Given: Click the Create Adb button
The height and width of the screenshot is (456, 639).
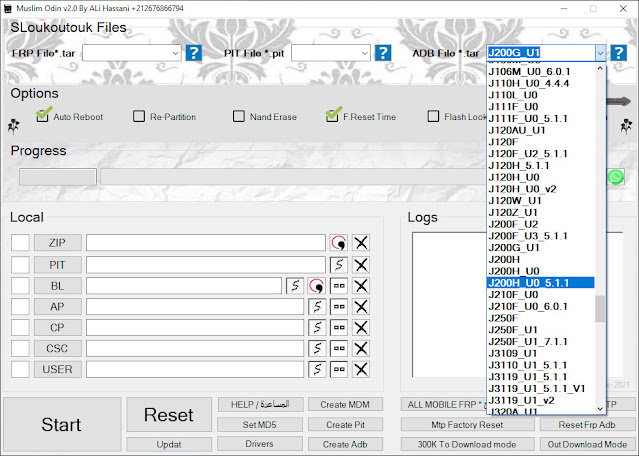Looking at the screenshot, I should point(345,444).
